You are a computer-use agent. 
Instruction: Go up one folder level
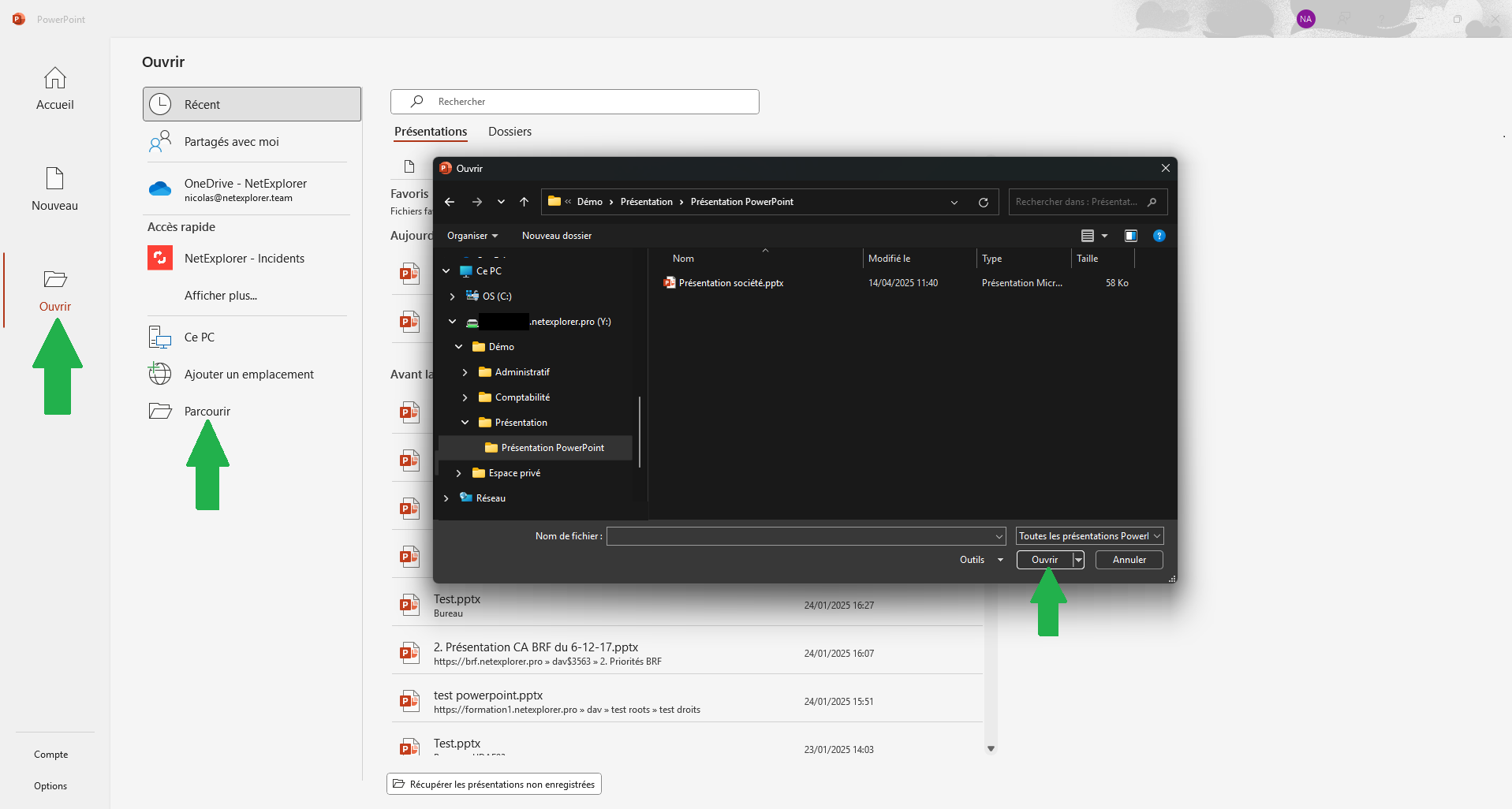524,202
